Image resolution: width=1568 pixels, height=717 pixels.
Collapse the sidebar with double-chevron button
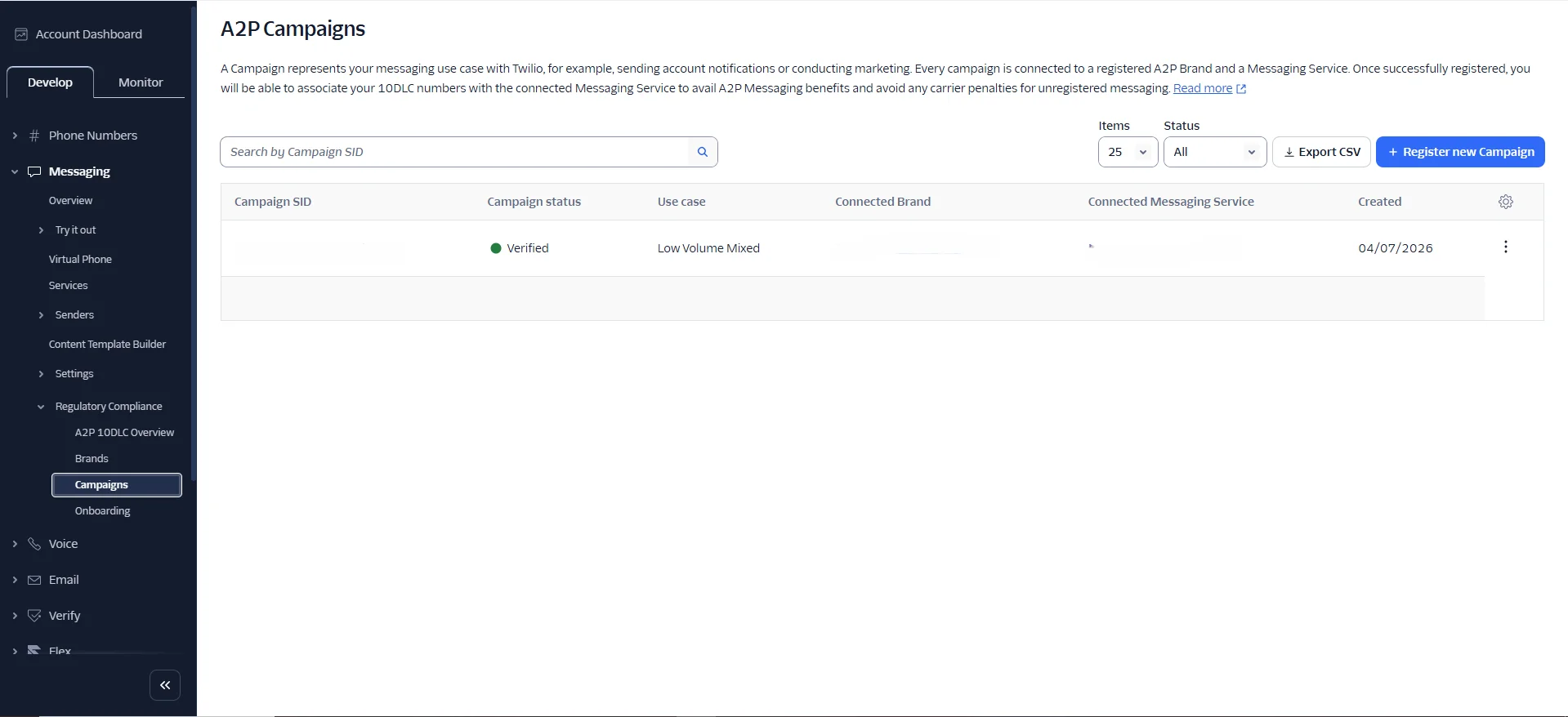pos(165,685)
